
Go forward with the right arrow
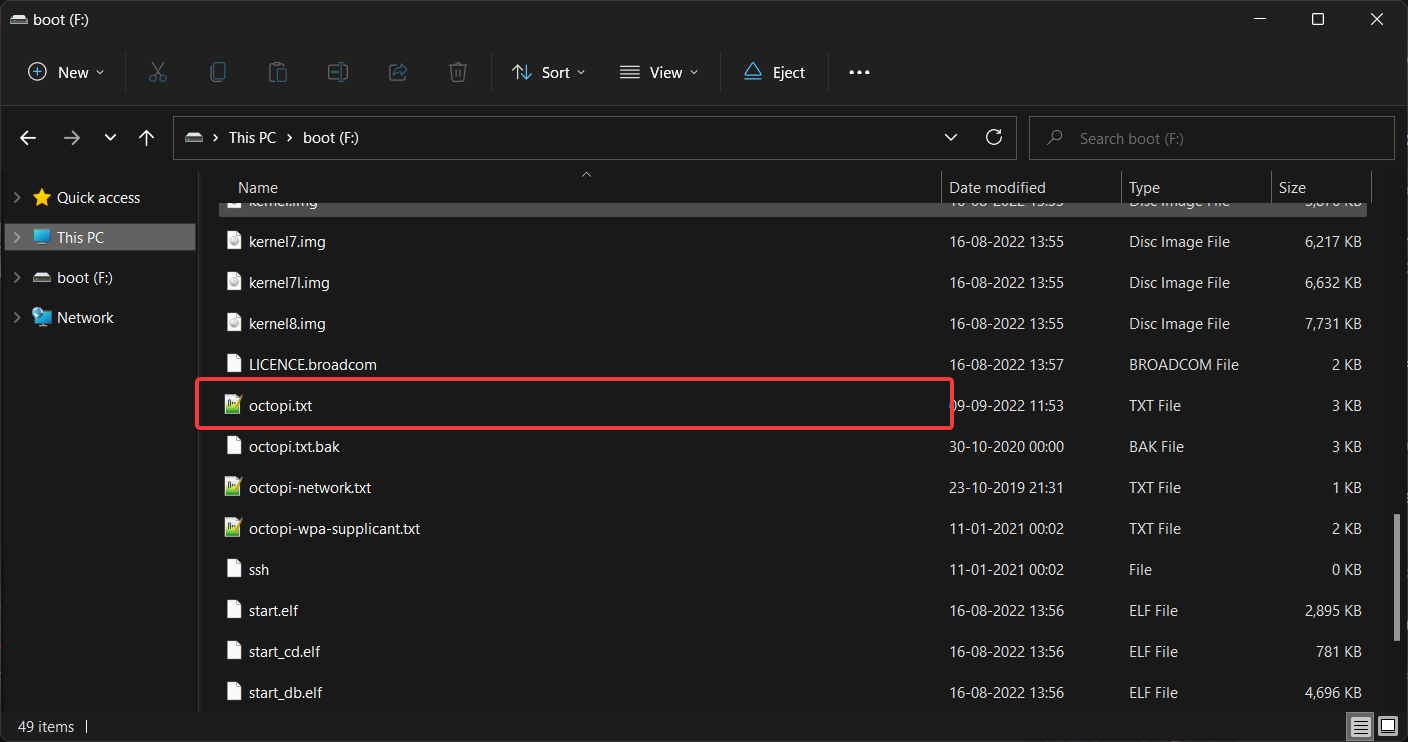click(71, 138)
